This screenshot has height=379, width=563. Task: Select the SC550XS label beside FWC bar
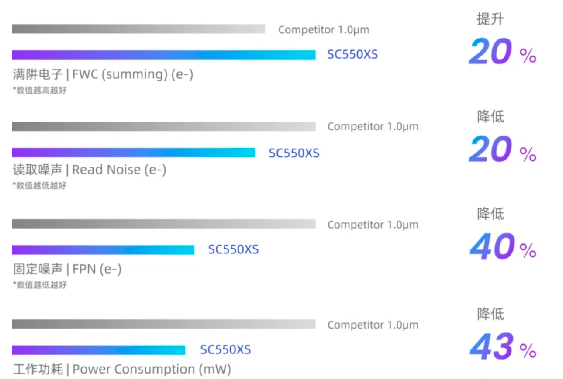click(352, 55)
